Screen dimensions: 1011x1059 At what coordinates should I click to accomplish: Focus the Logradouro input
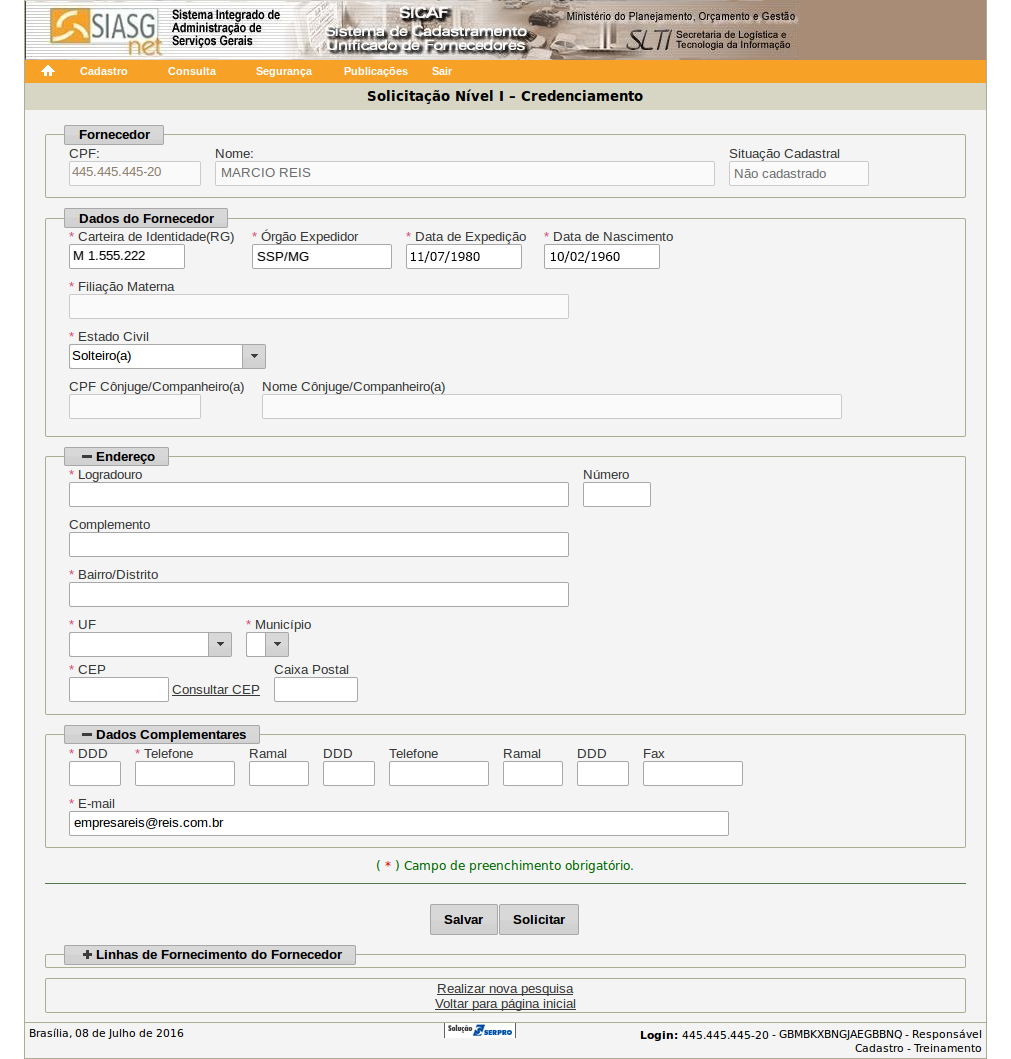pos(319,494)
